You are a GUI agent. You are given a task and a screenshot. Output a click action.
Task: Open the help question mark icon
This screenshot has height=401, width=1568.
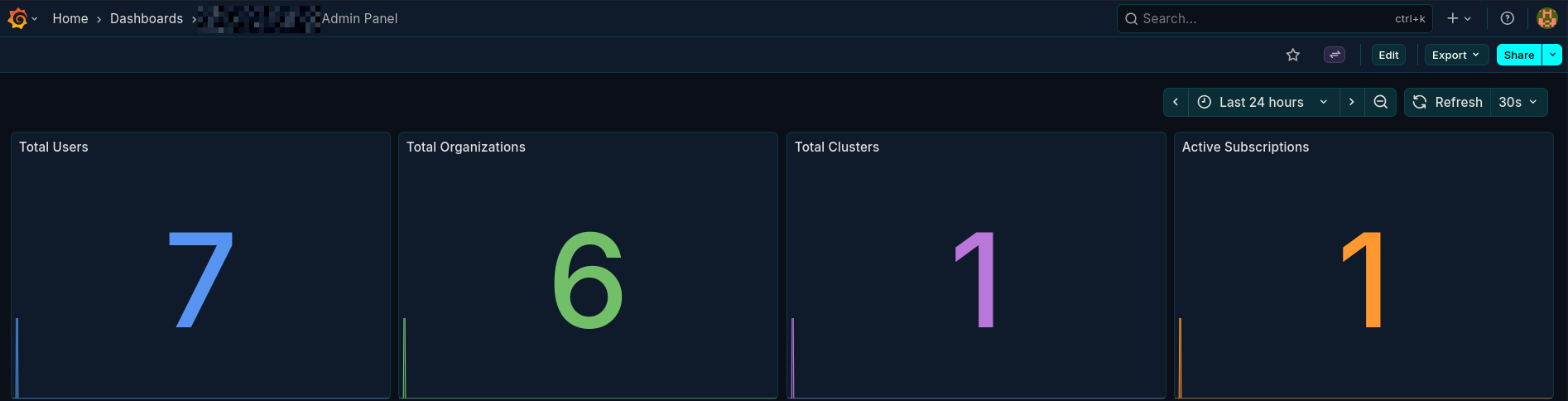click(1507, 18)
